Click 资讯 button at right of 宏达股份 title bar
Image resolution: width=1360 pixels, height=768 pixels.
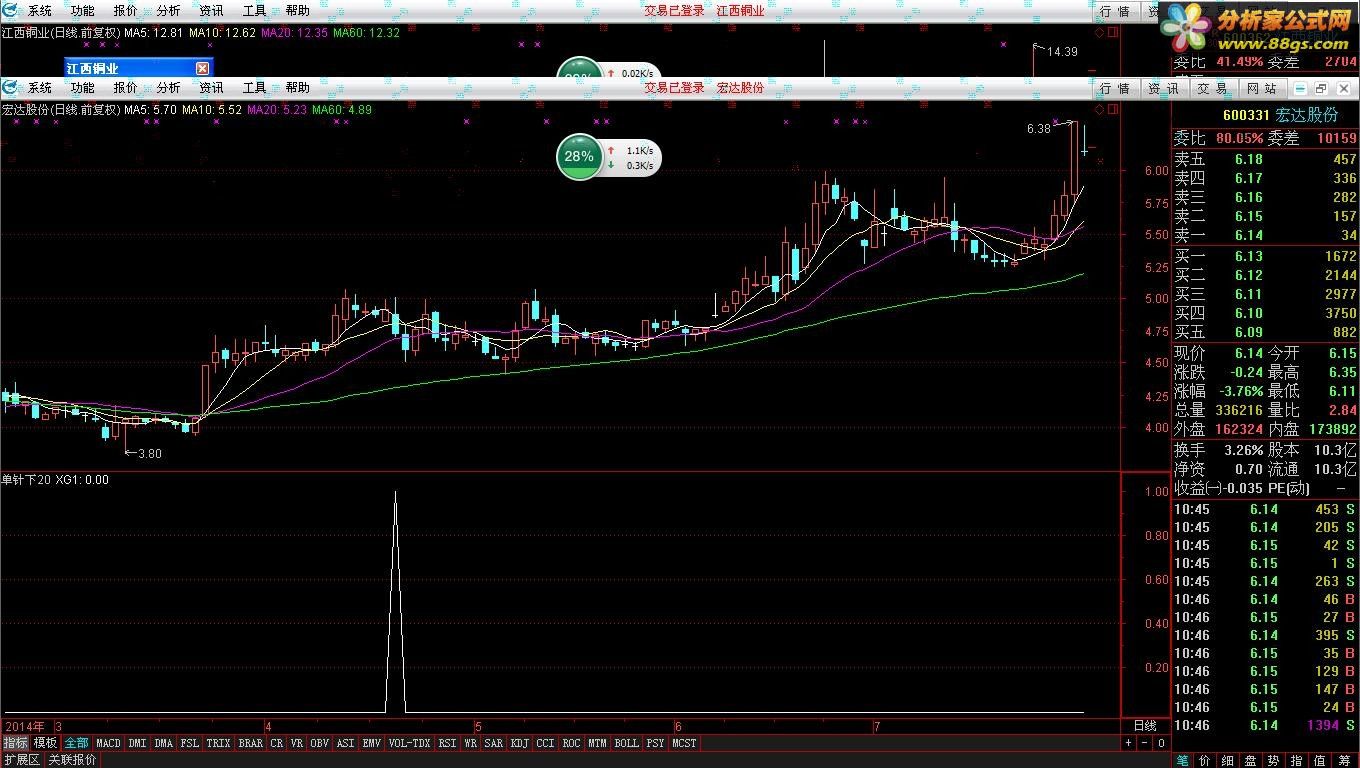(1163, 89)
